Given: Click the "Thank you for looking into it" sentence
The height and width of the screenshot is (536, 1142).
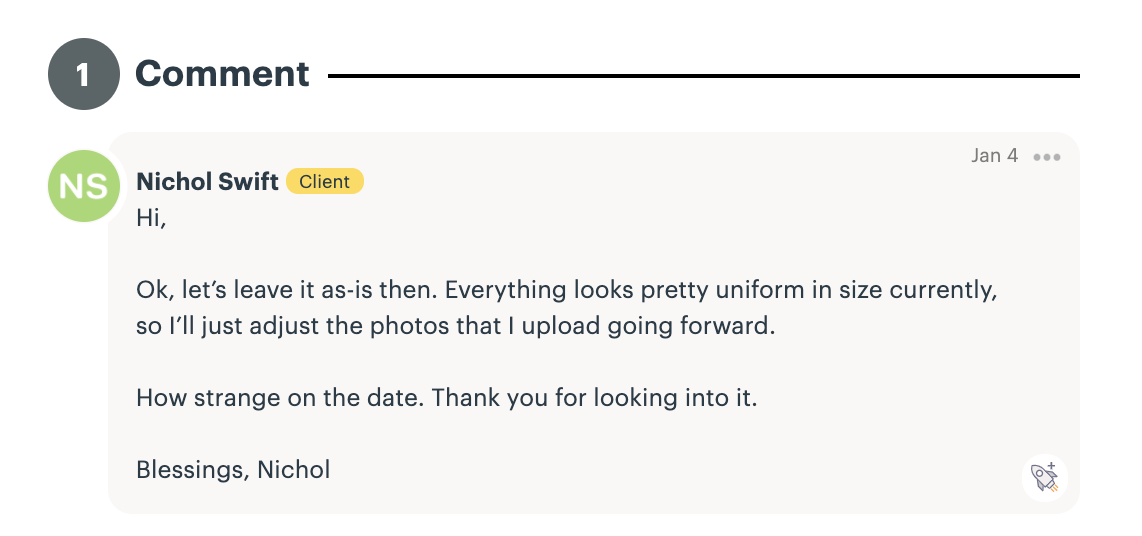Looking at the screenshot, I should click(x=595, y=398).
